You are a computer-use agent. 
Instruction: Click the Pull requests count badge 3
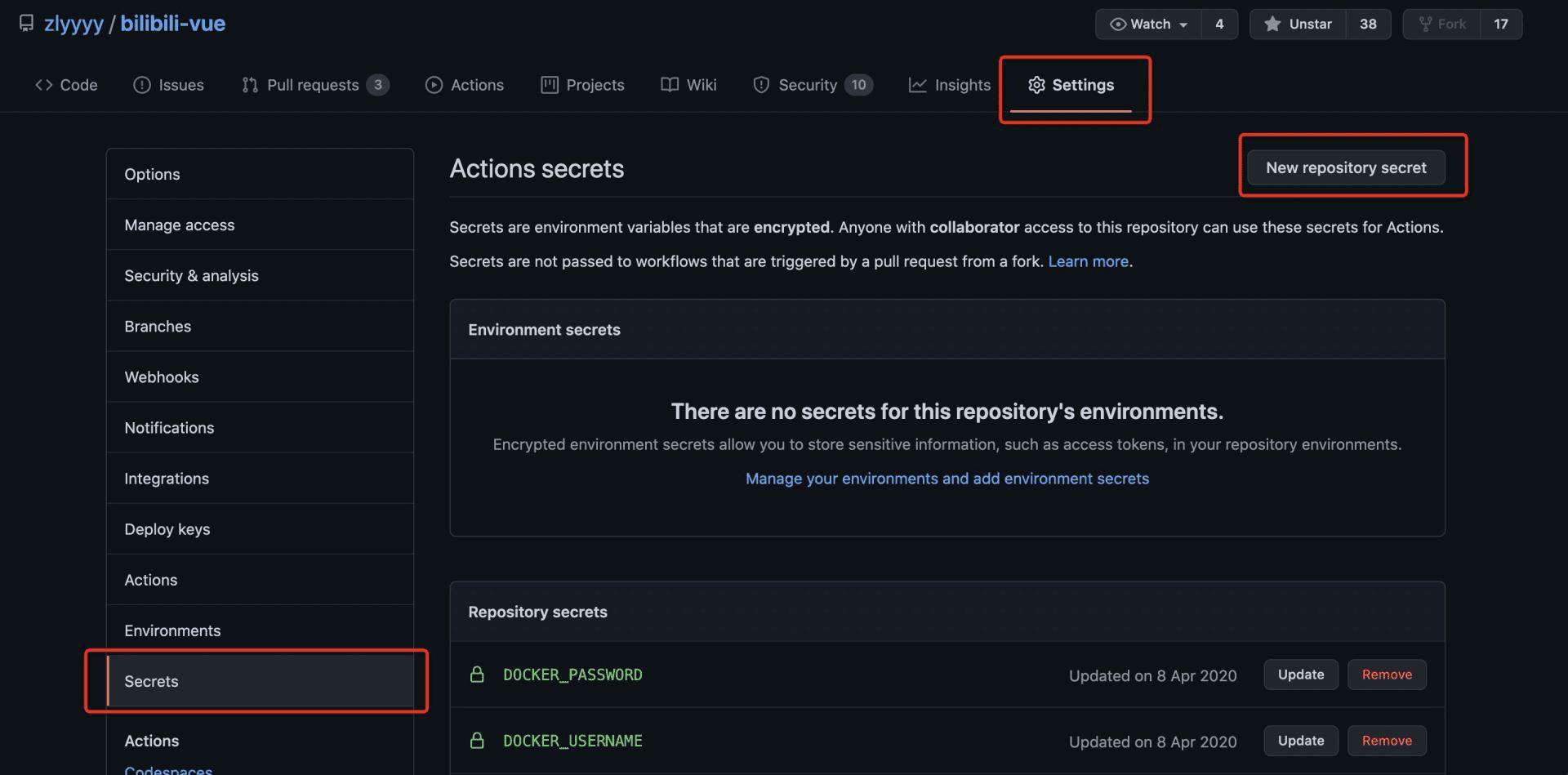tap(377, 85)
